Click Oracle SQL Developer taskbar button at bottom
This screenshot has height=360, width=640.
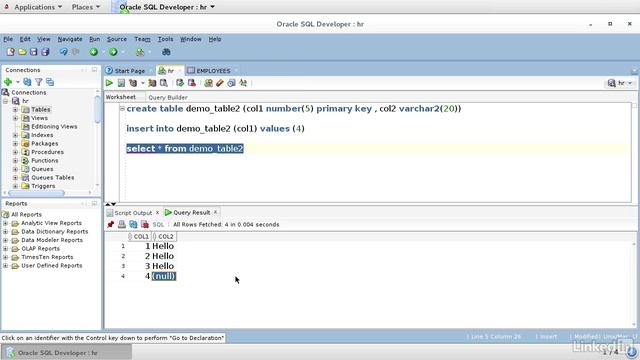(67, 353)
